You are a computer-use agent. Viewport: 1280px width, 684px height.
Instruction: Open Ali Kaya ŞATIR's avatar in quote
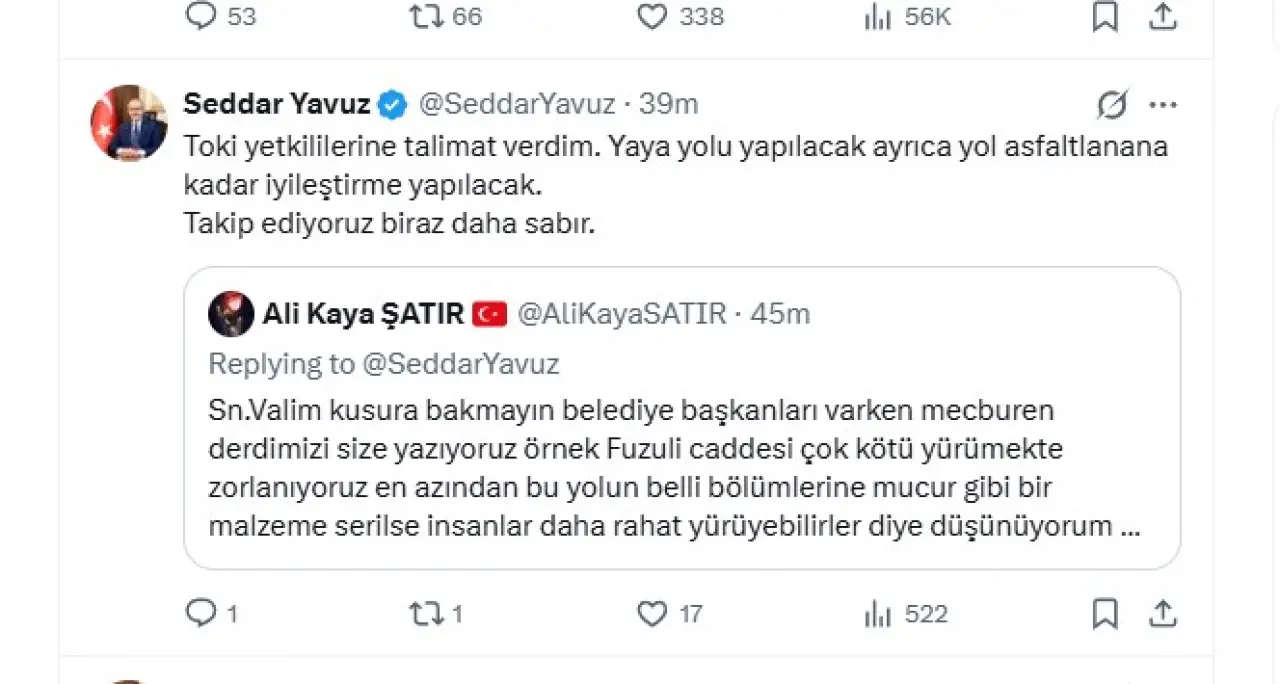click(x=230, y=314)
